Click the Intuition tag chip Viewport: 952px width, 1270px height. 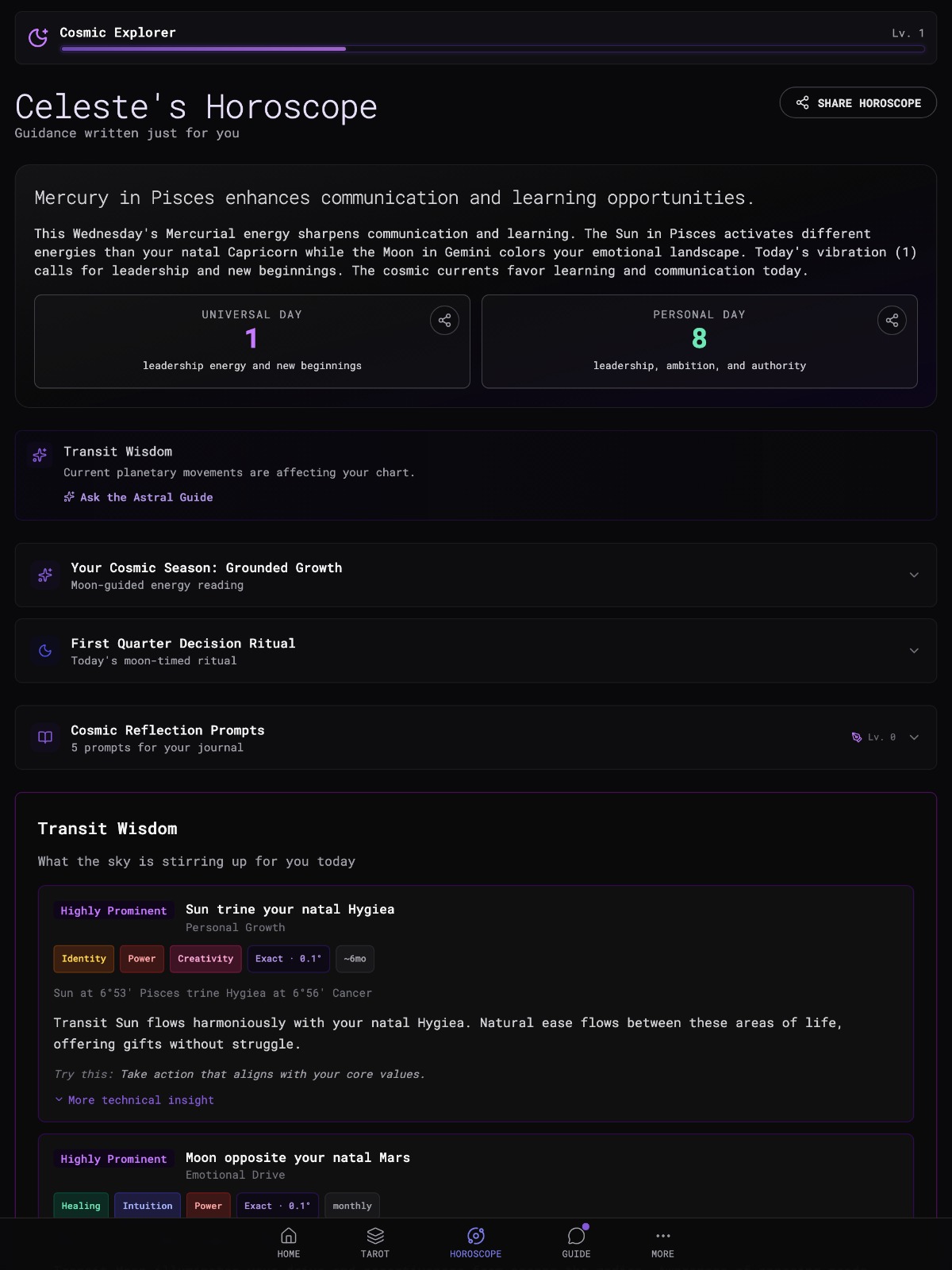[148, 1206]
